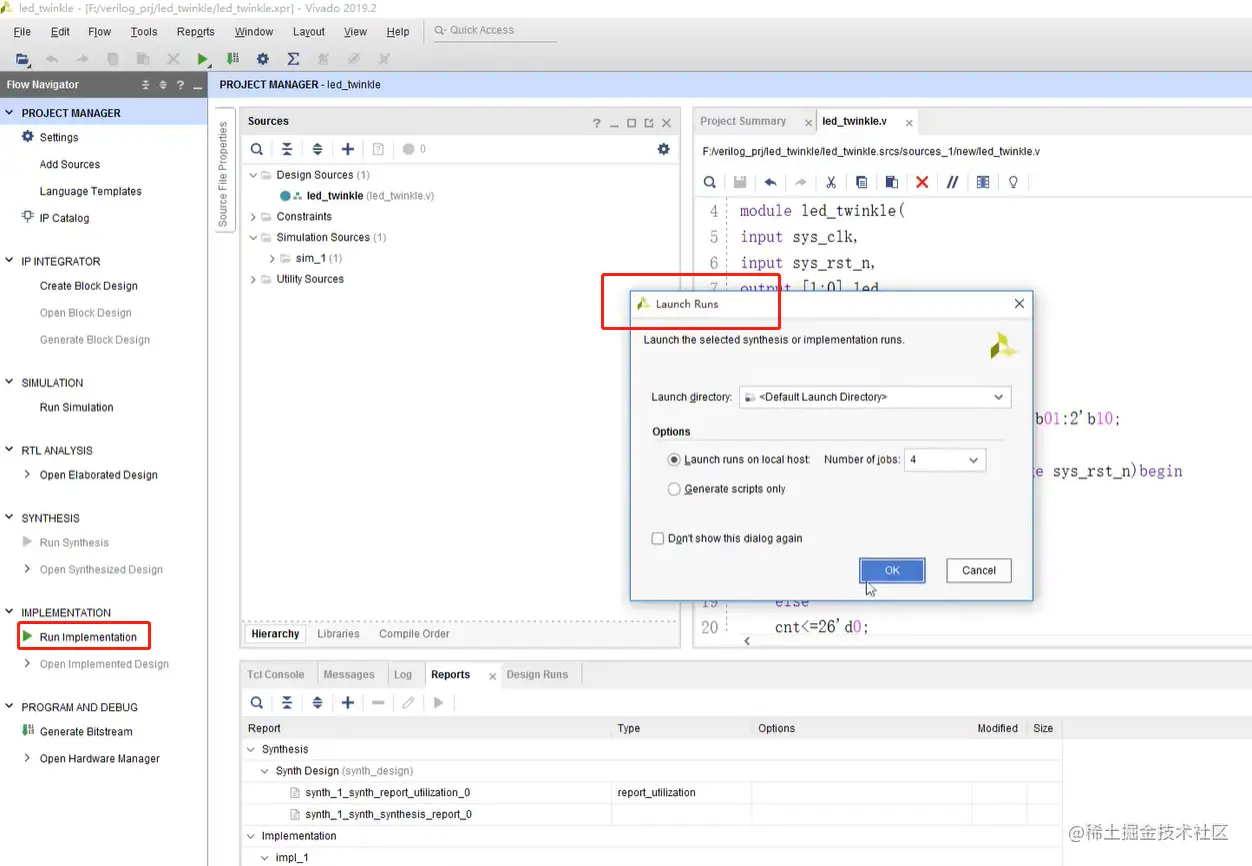The height and width of the screenshot is (866, 1252).
Task: Open the Number of jobs dropdown
Action: pyautogui.click(x=944, y=460)
